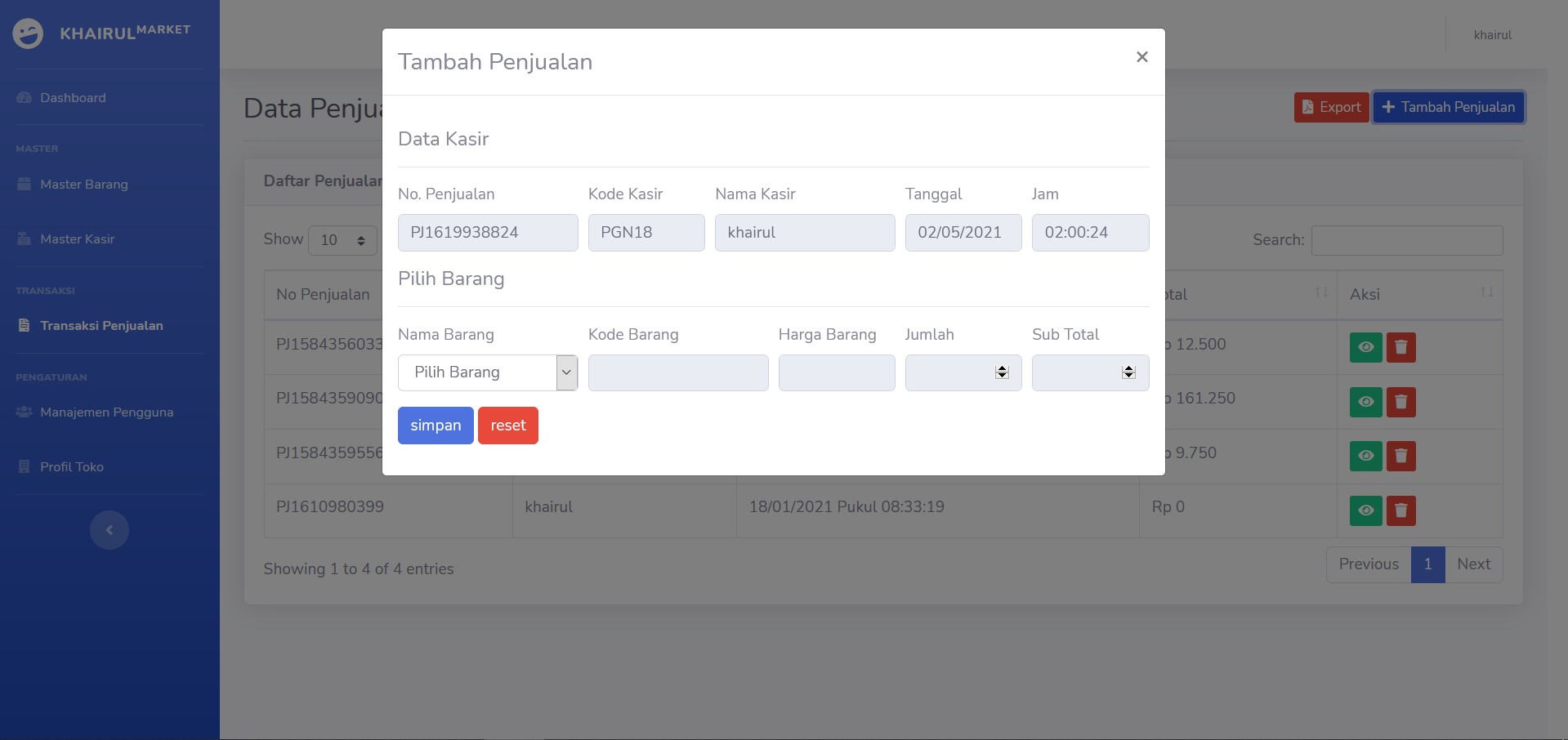Select Master Barang in the sidebar
The width and height of the screenshot is (1568, 740).
point(84,185)
